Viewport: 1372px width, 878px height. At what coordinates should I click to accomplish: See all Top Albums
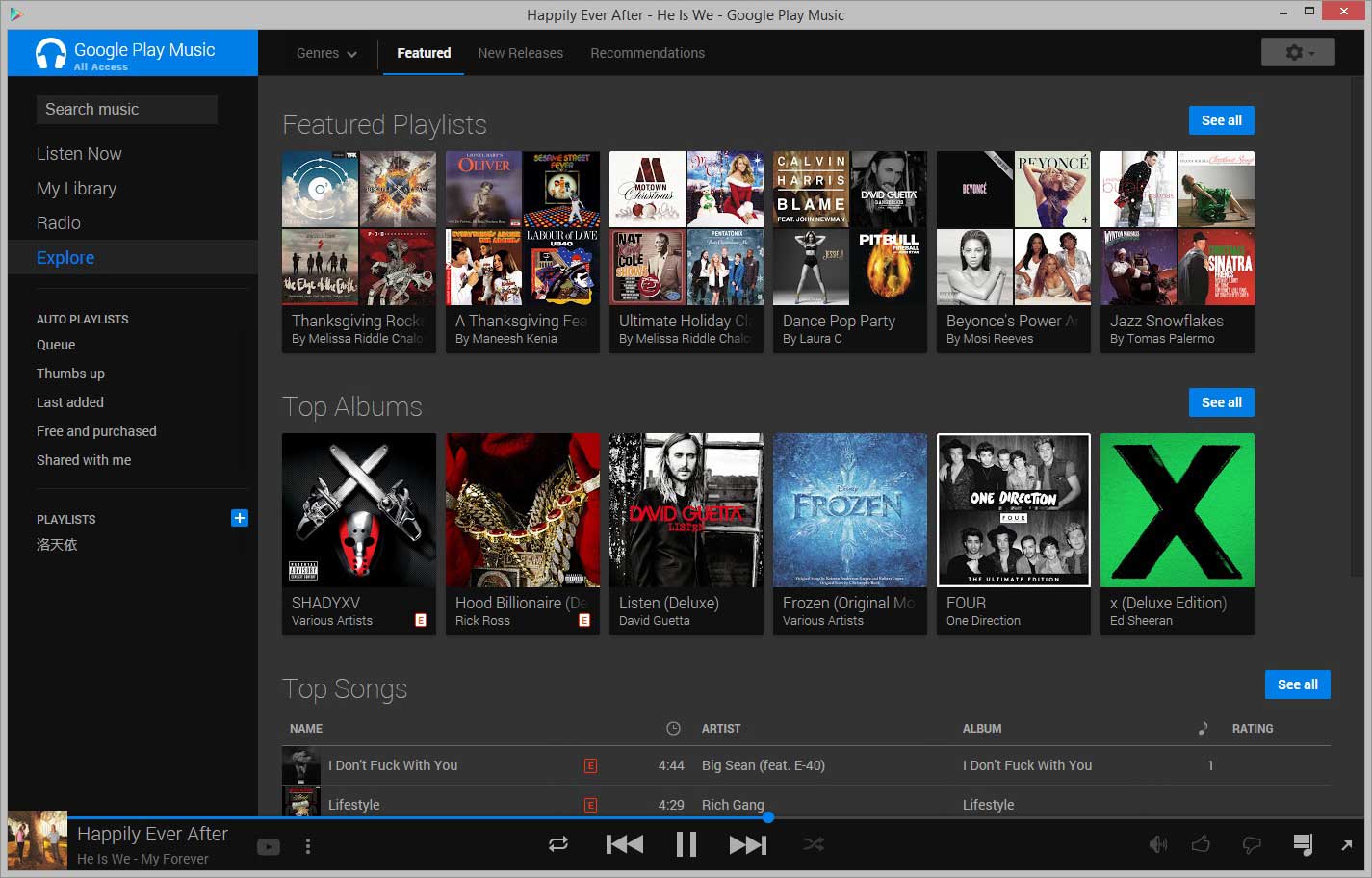1221,402
